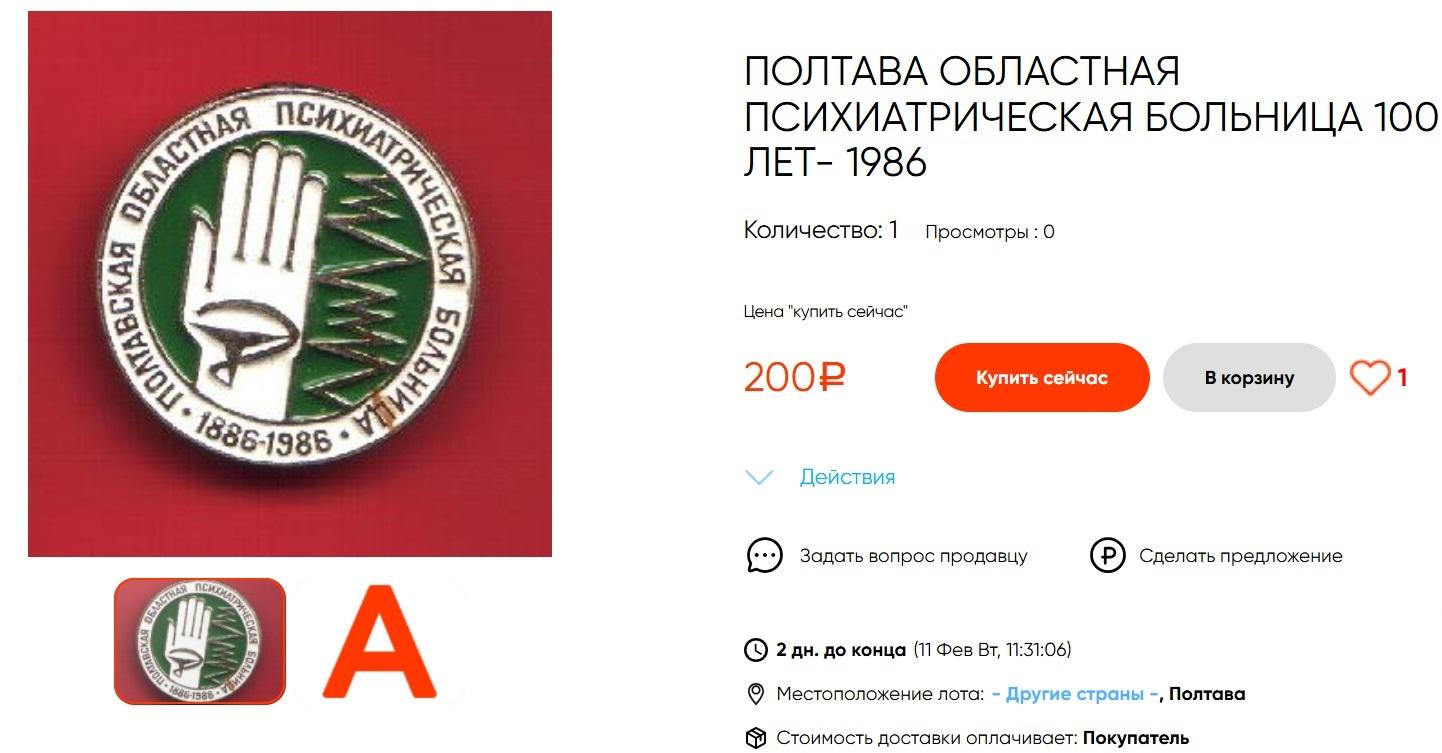
Task: Click the favorites count number 1
Action: click(x=1402, y=378)
